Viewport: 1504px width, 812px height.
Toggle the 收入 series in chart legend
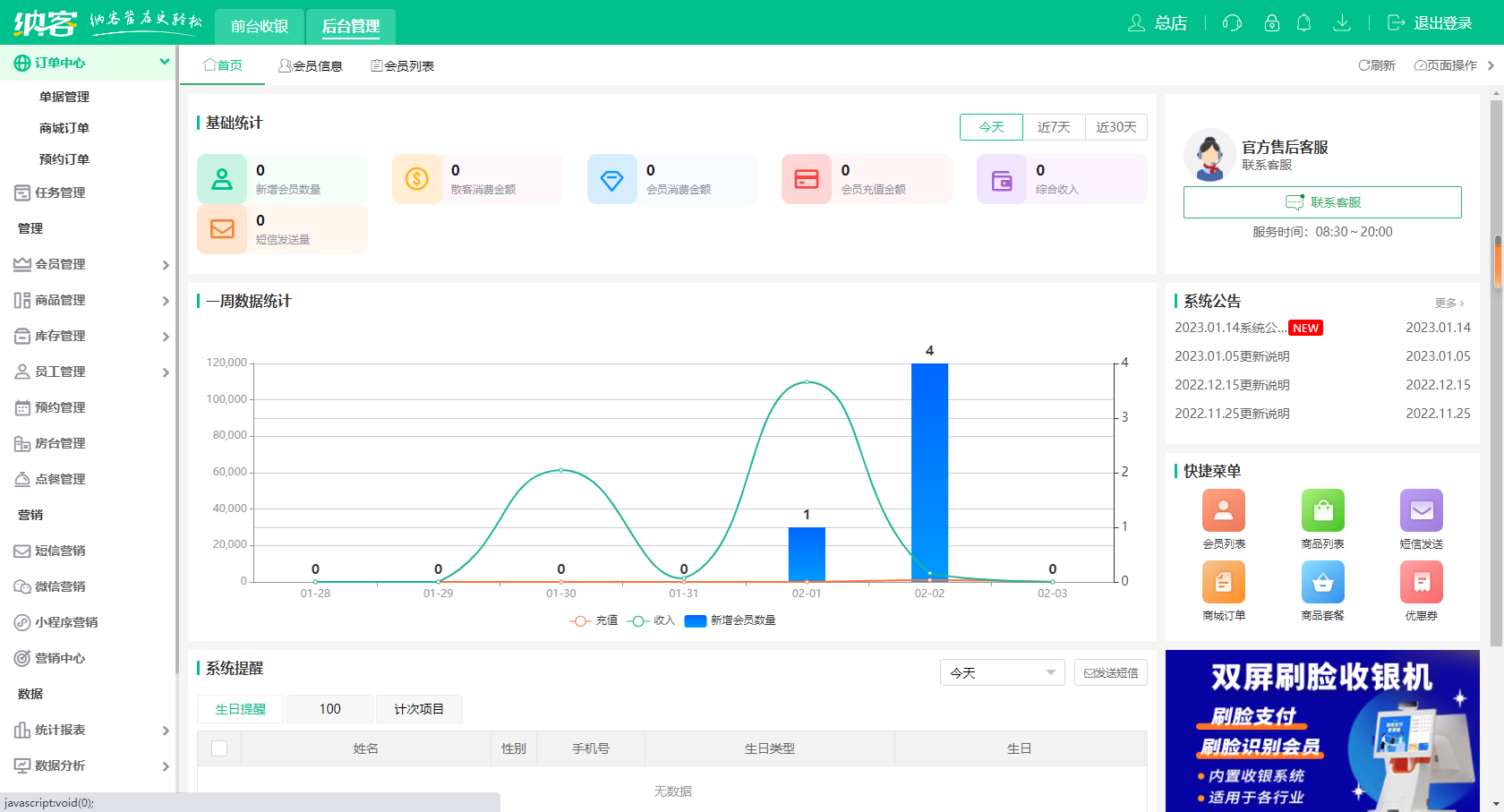651,620
